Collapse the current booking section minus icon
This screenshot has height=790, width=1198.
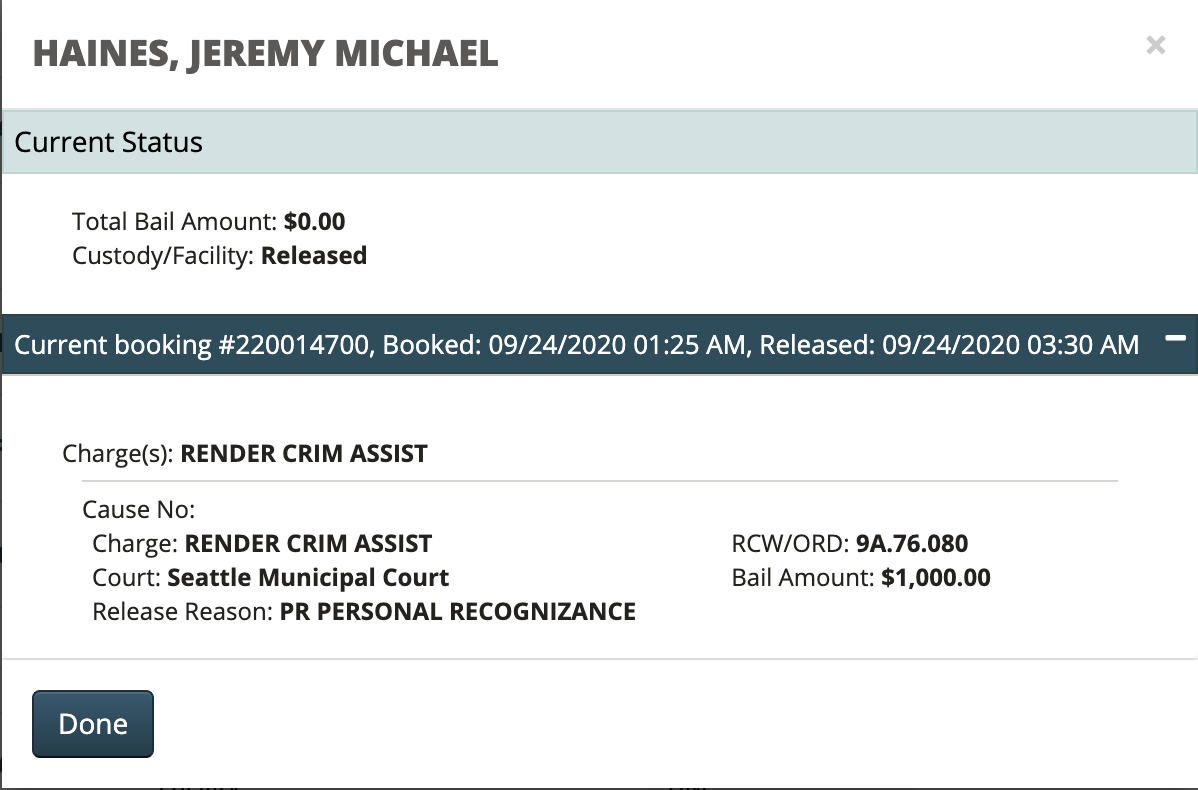click(1176, 340)
